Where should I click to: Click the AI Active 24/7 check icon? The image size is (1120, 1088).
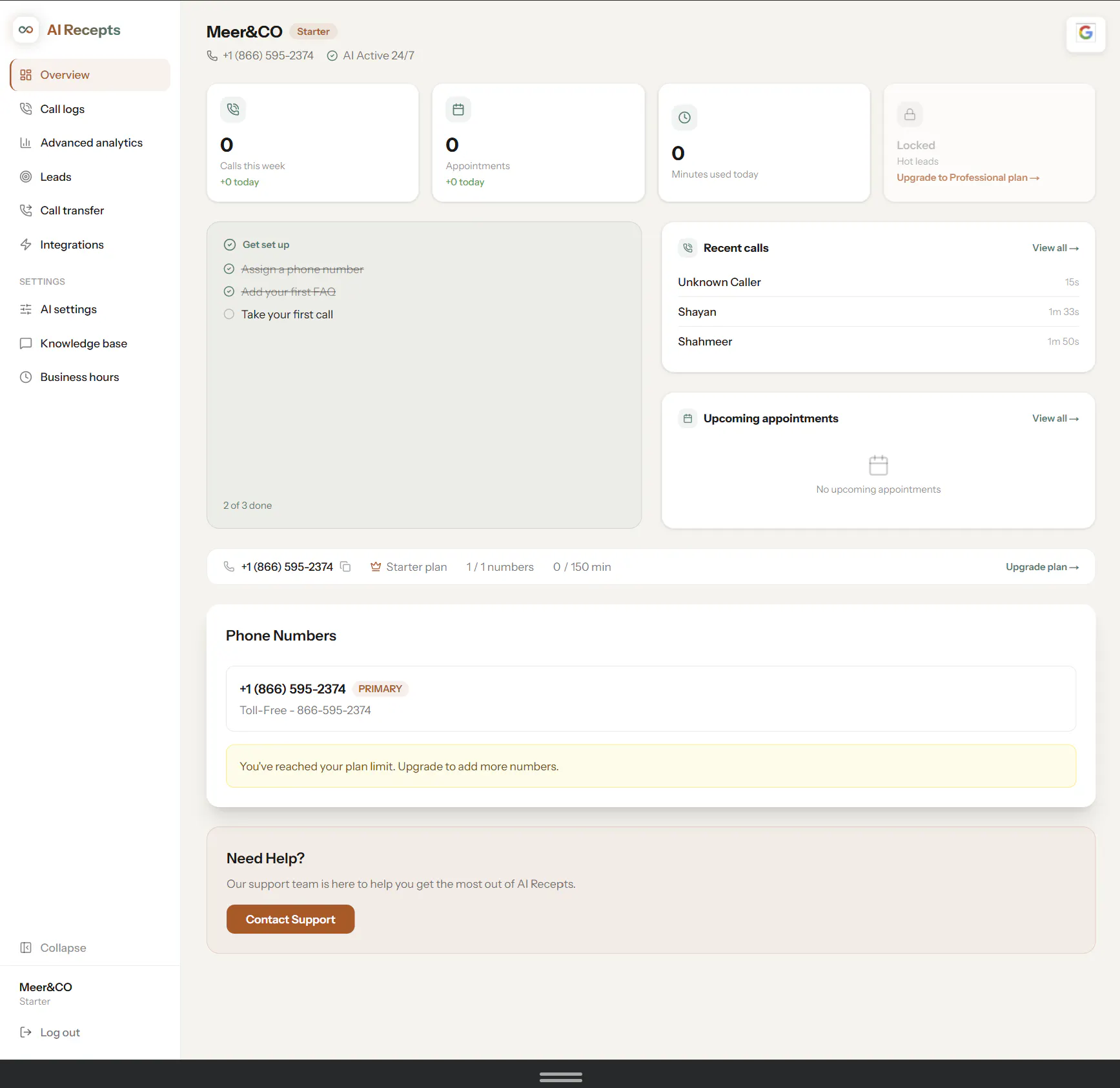[x=332, y=56]
